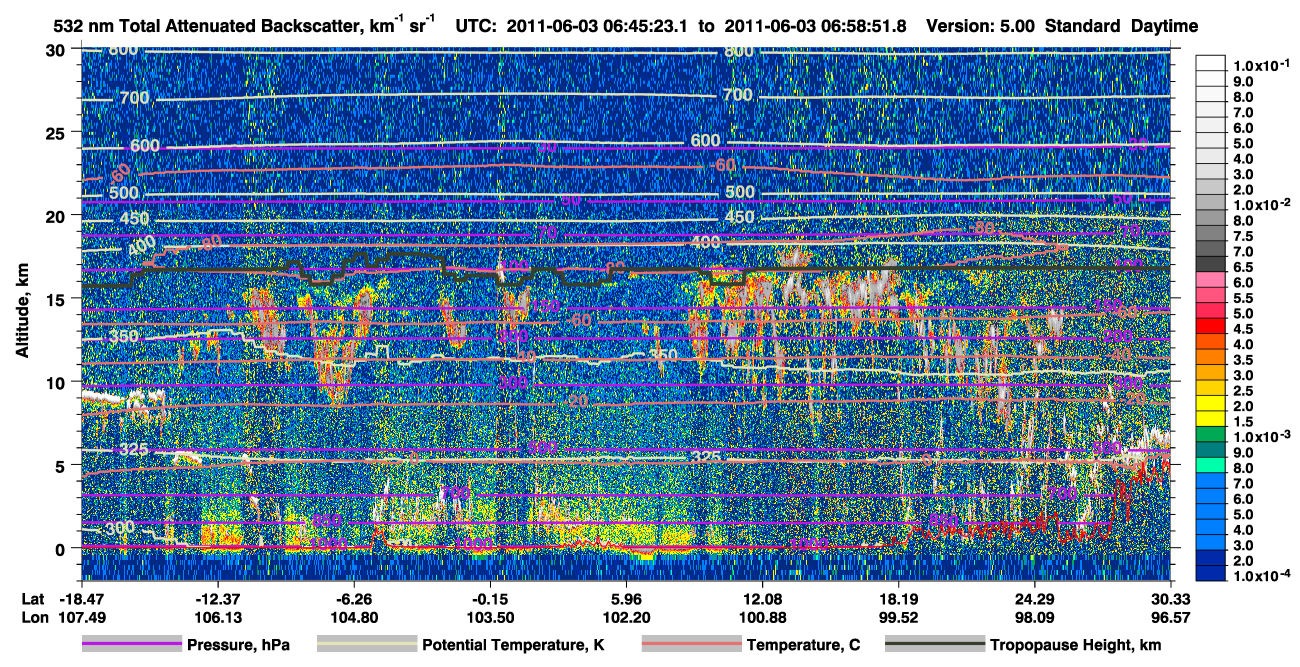Click the colorbar label 1.5
This screenshot has height=667, width=1300.
[x=1242, y=422]
